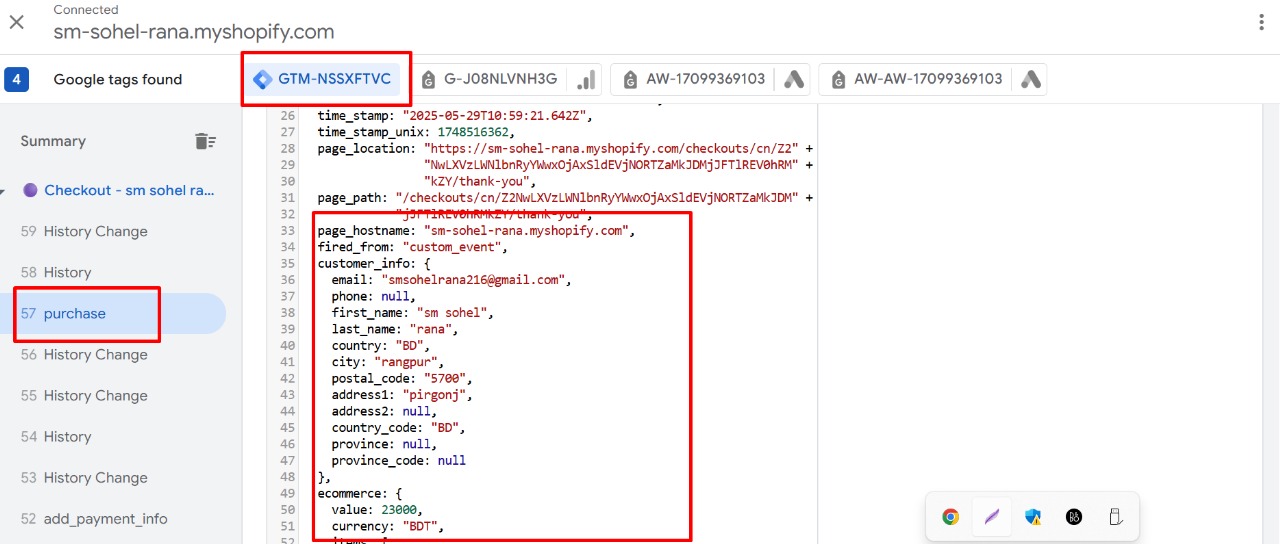The width and height of the screenshot is (1280, 544).
Task: Click Google Ads icon beside AW-17099369103
Action: click(x=794, y=80)
